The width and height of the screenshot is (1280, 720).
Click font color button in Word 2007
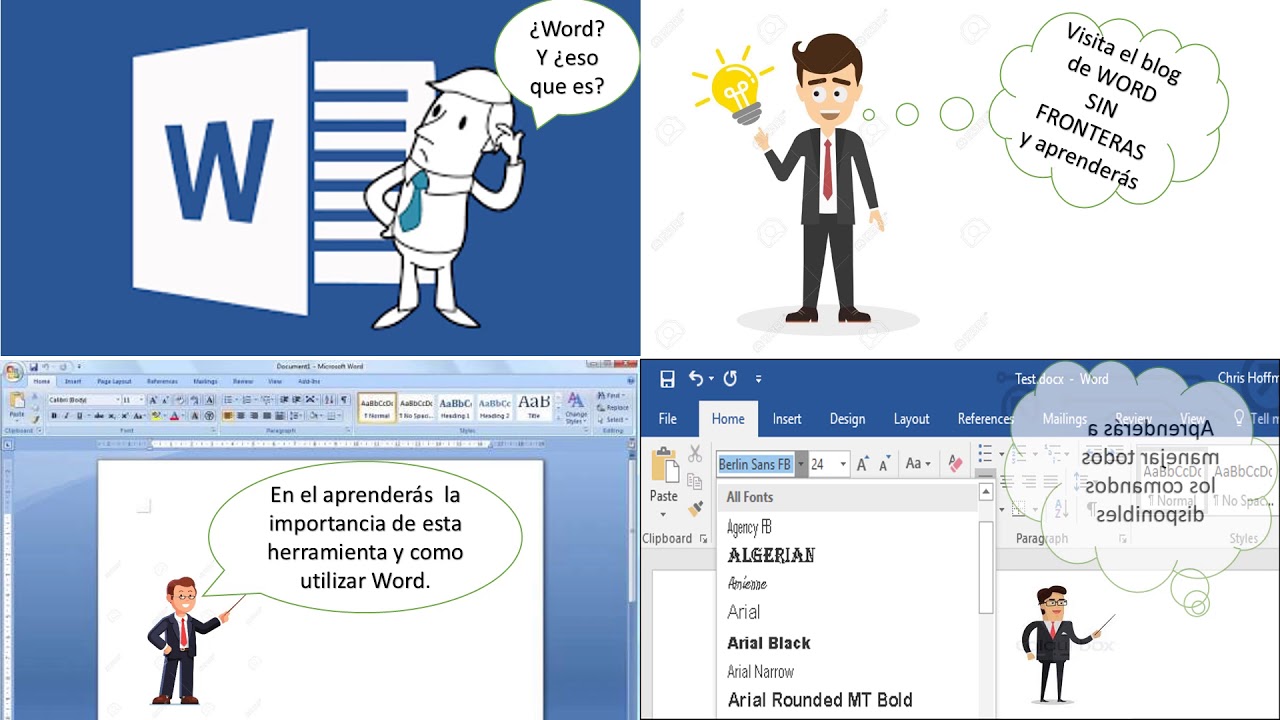coord(174,415)
